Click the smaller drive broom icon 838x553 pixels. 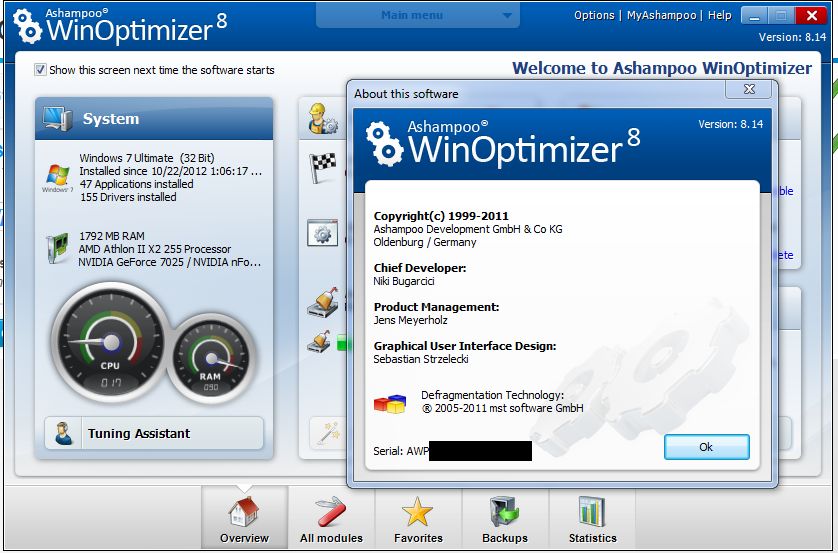319,341
